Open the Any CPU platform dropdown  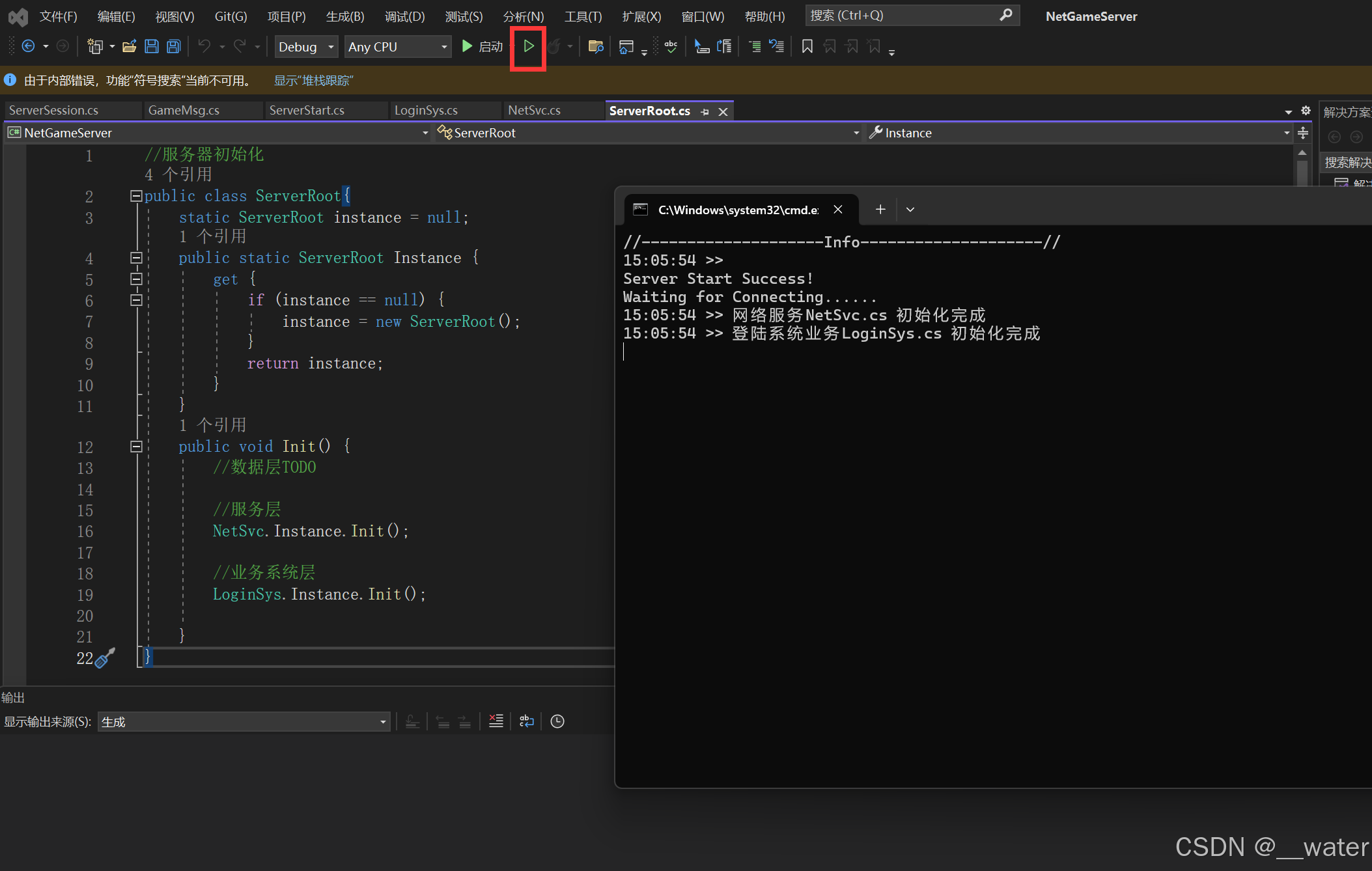[397, 47]
